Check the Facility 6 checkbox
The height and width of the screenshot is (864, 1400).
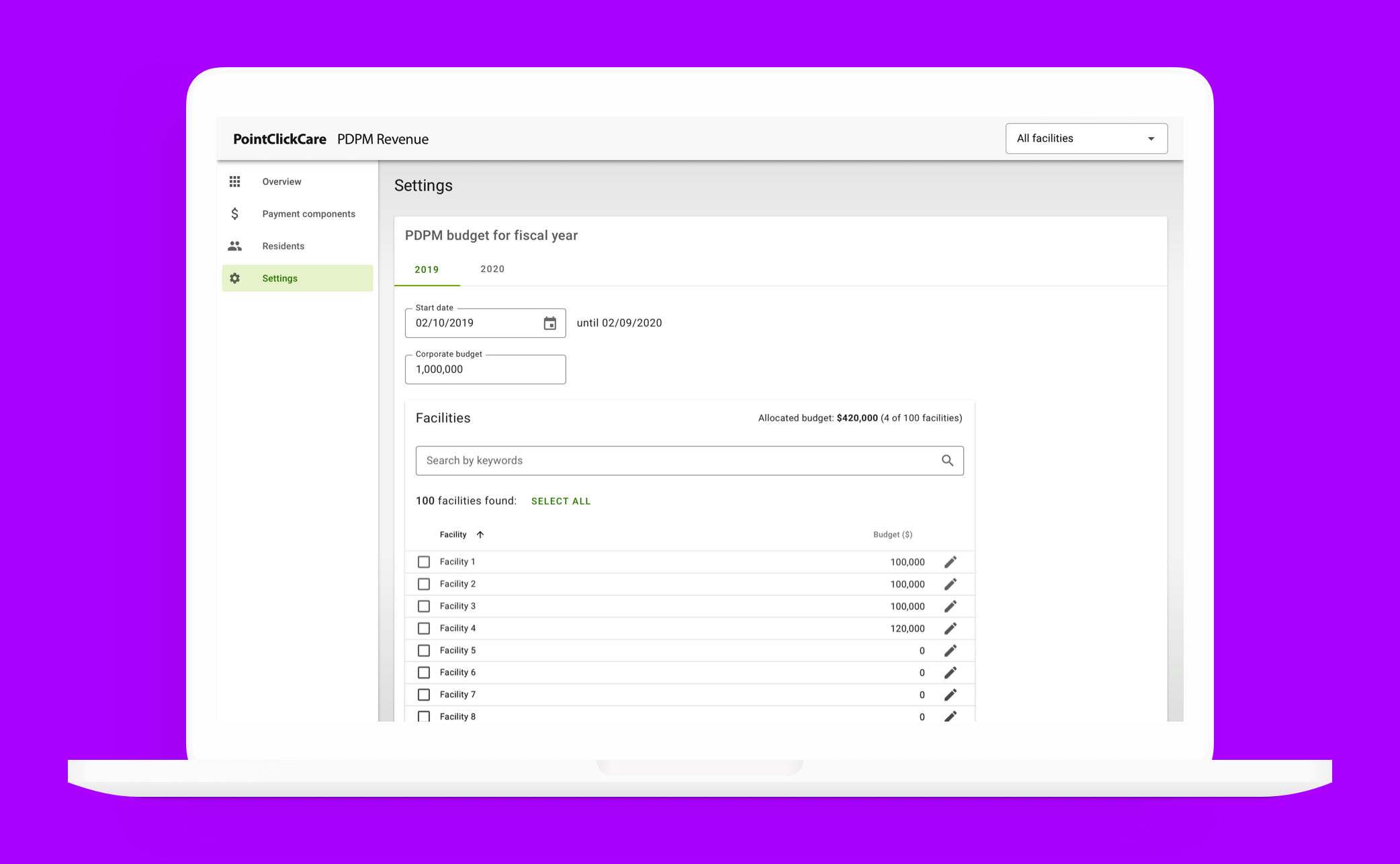pyautogui.click(x=424, y=673)
